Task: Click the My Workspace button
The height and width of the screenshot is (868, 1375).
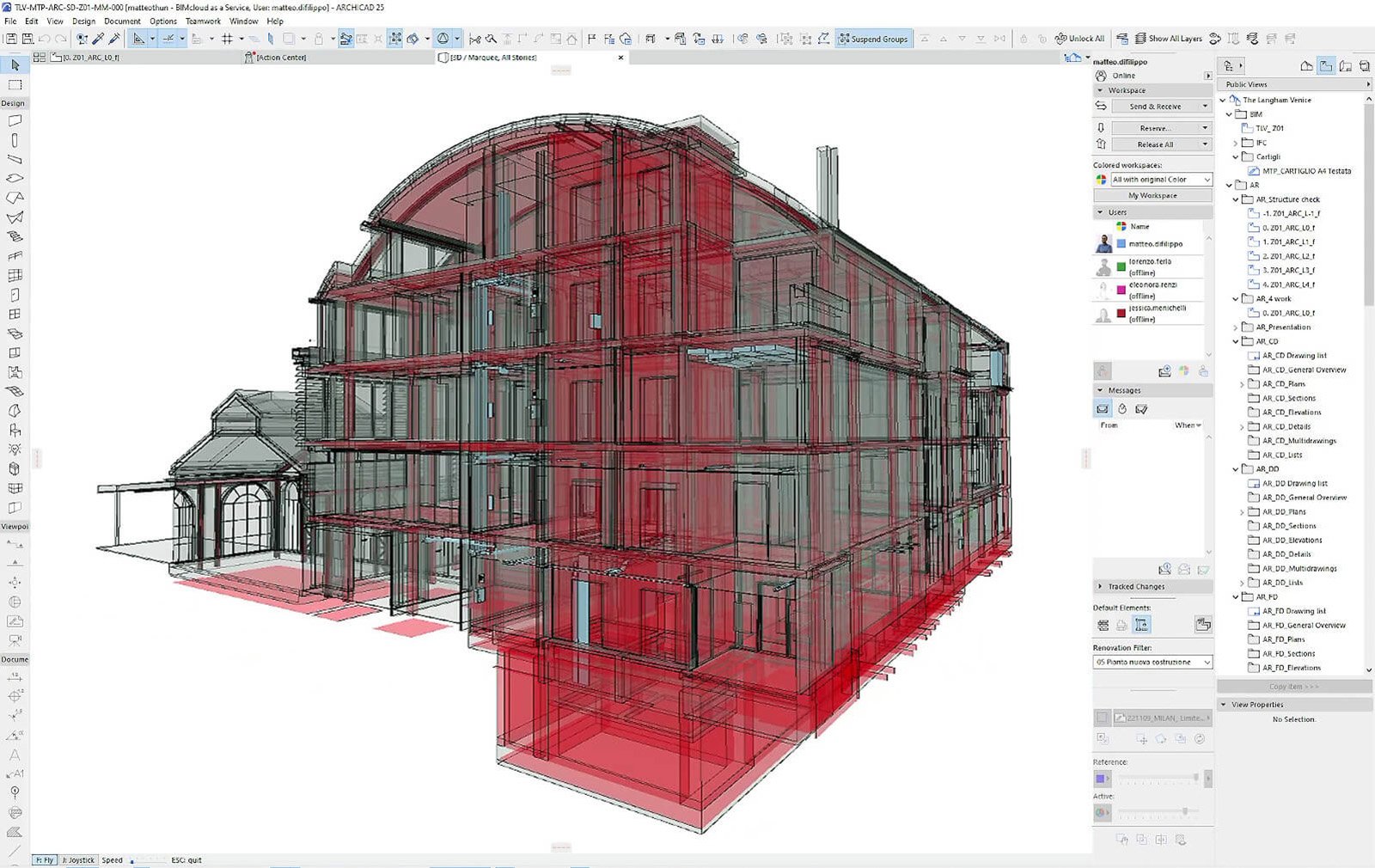Action: click(1152, 196)
